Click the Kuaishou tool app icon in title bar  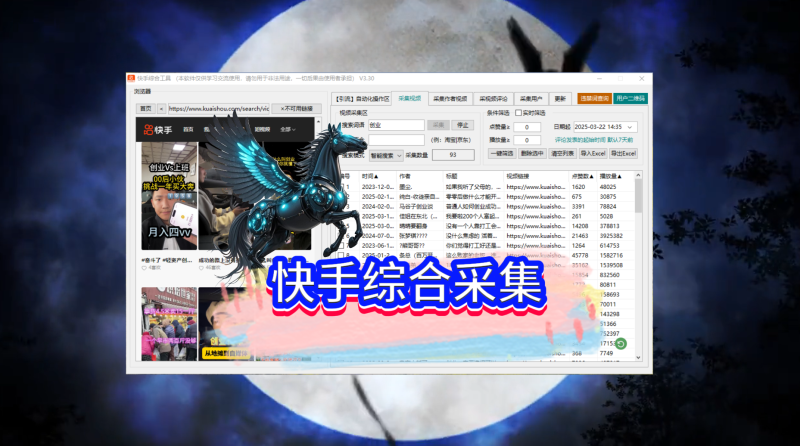pyautogui.click(x=131, y=79)
